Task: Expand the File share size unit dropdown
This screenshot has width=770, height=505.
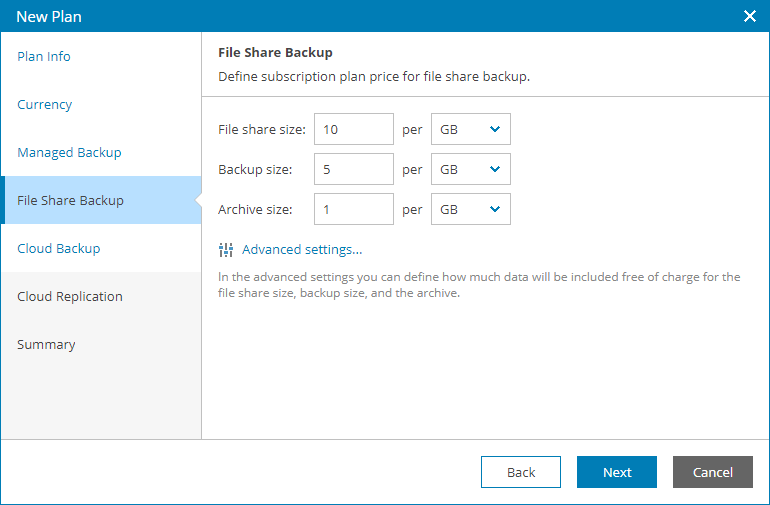Action: [x=471, y=130]
